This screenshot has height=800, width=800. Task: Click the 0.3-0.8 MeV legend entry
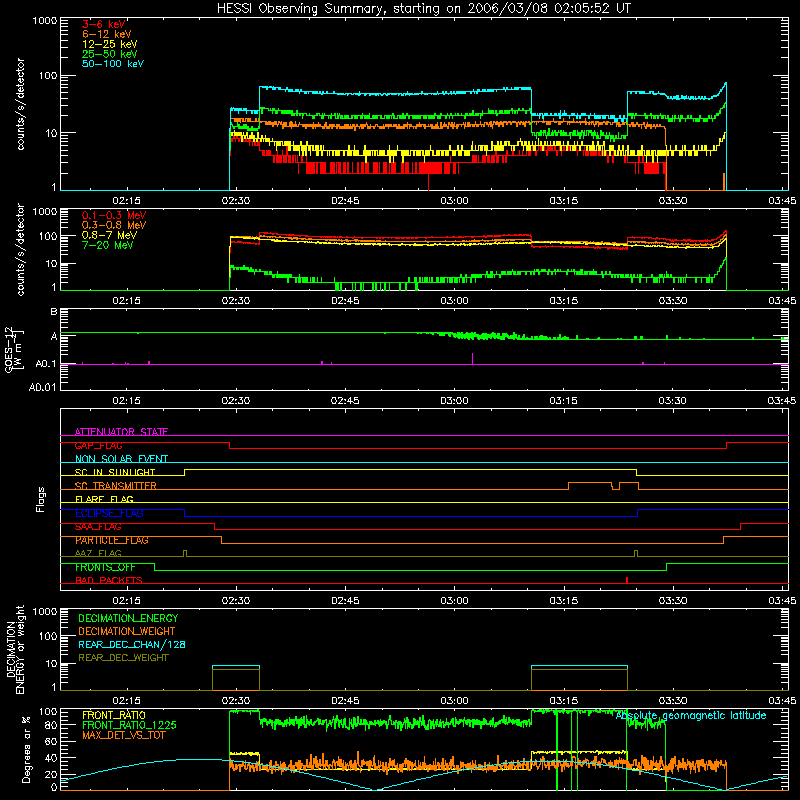coord(114,225)
